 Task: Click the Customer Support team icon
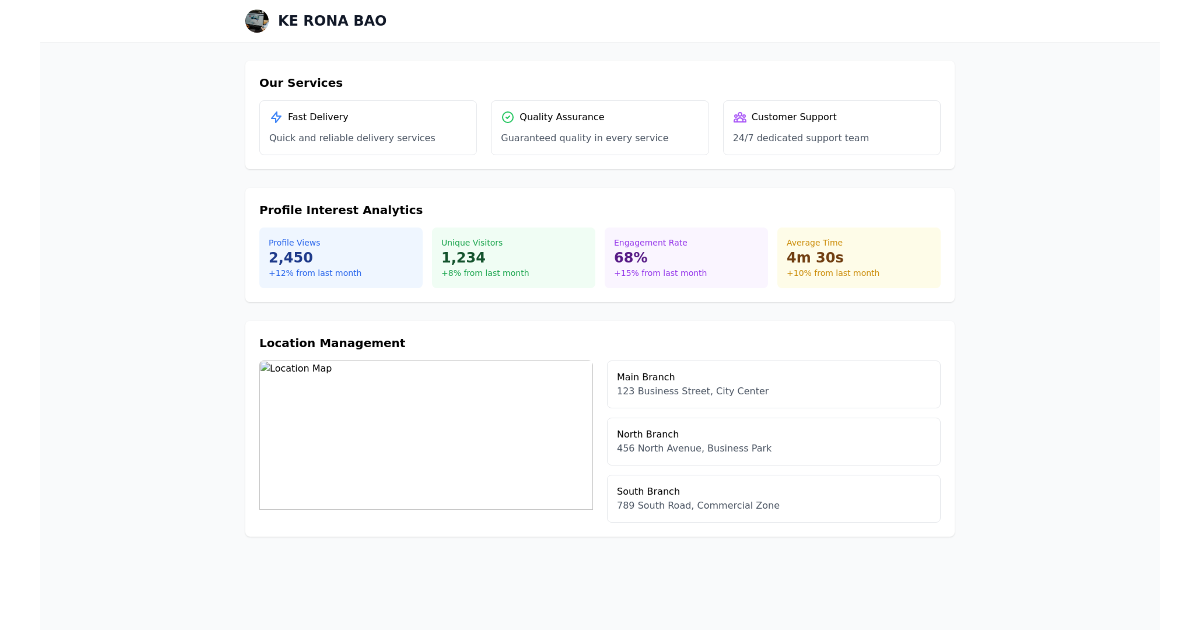point(739,117)
